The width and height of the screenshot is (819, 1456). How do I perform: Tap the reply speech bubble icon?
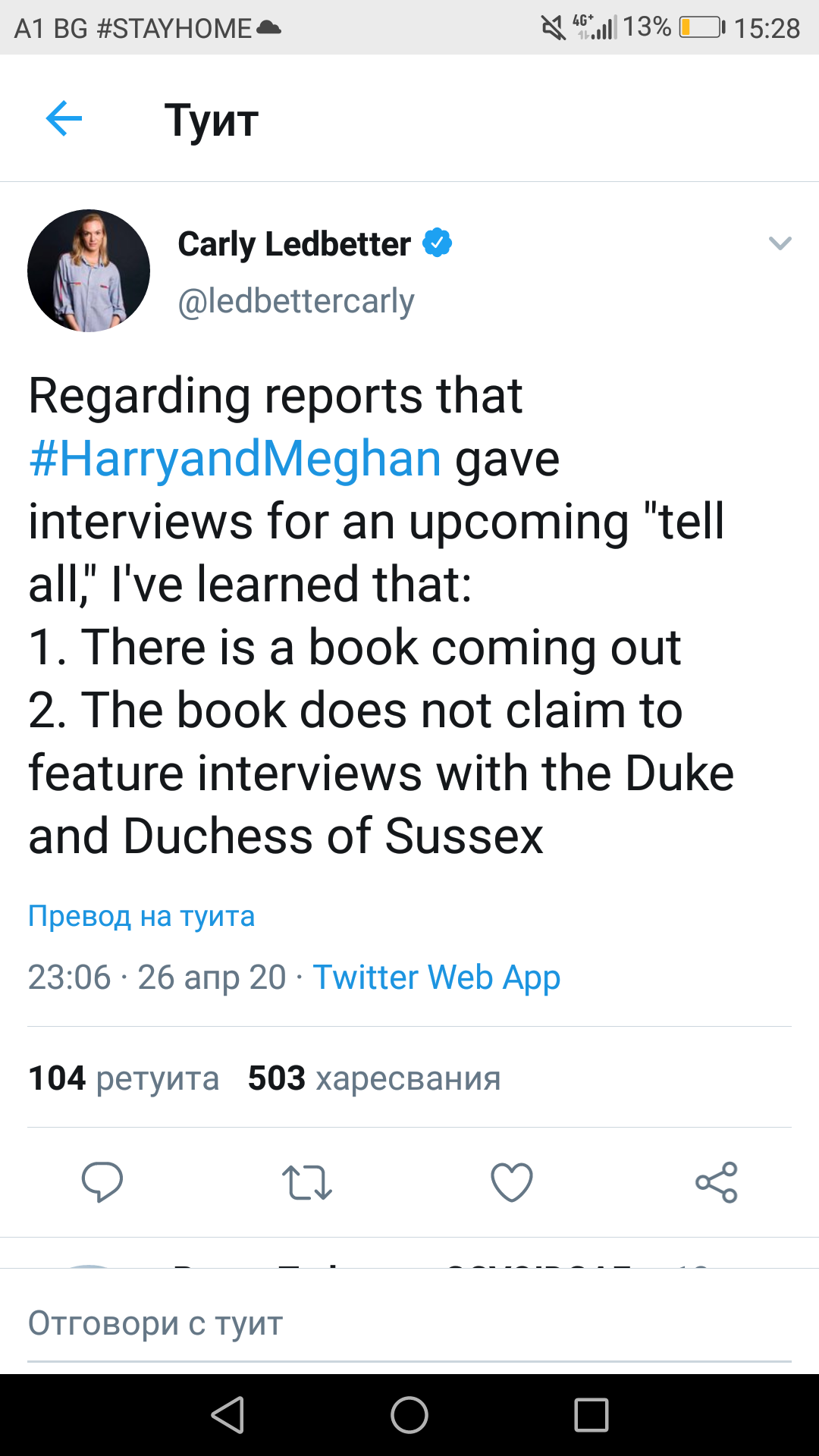(102, 1181)
